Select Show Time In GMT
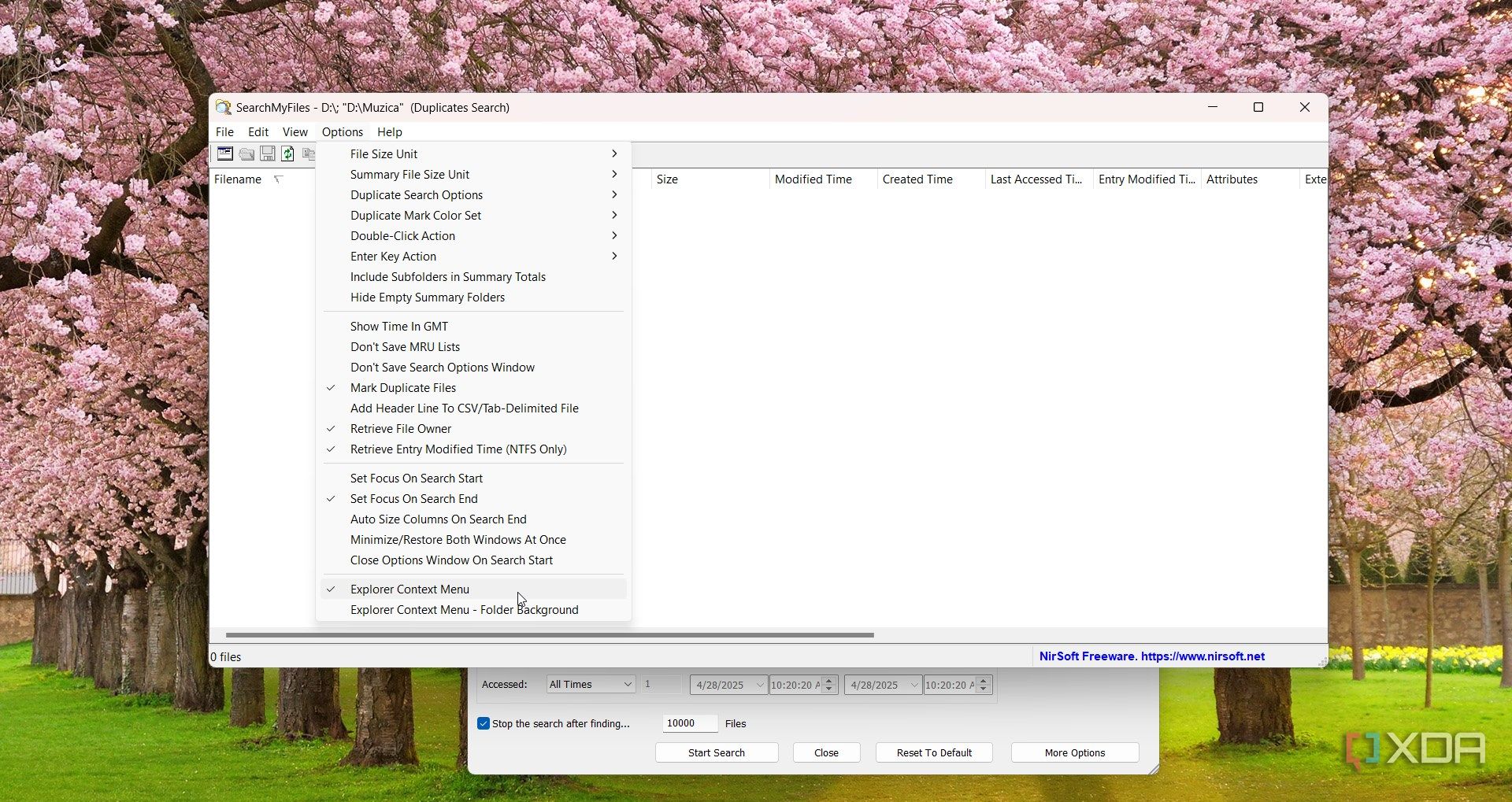This screenshot has height=802, width=1512. [x=474, y=327]
